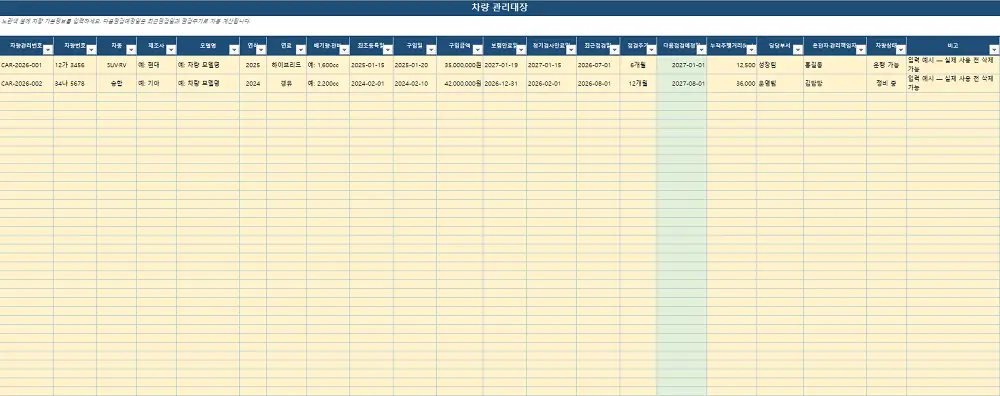Open the 연식 column filter dropdown
Viewport: 1000px width, 396px height.
(261, 49)
